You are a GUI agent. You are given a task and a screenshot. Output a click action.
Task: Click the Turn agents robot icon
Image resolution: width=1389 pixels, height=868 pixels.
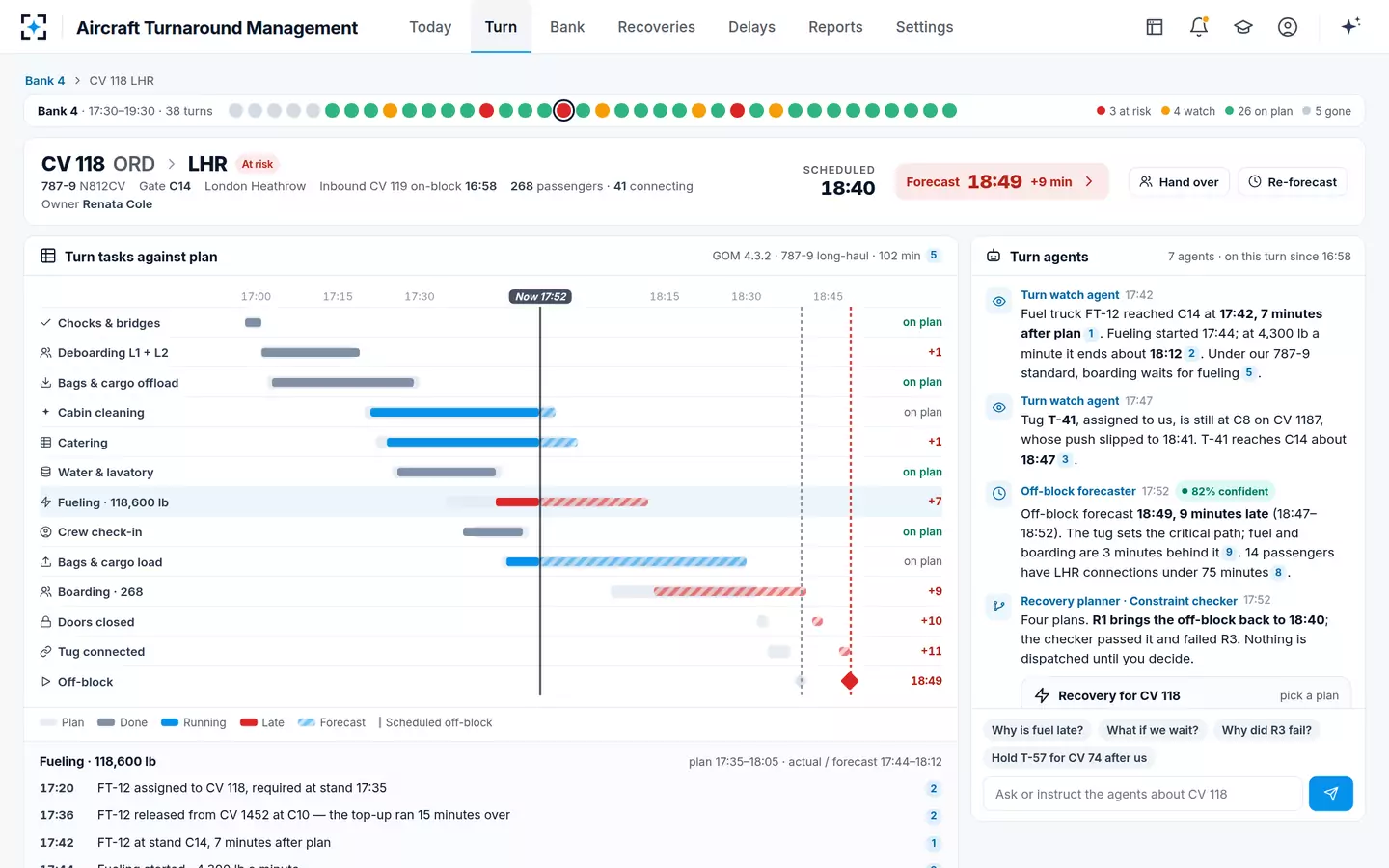pos(994,256)
